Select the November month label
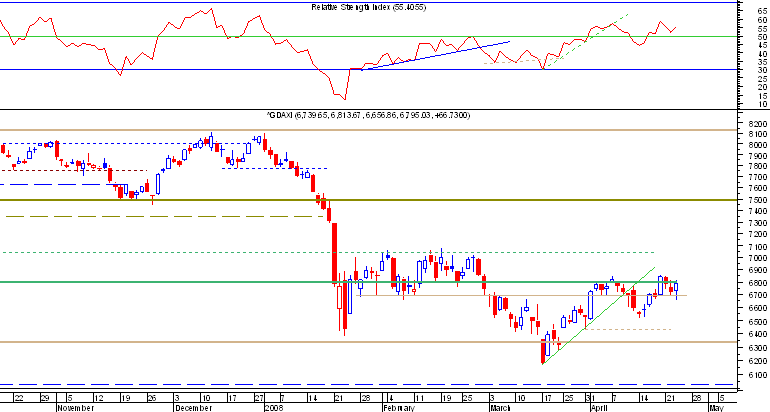The height and width of the screenshot is (412, 770). click(76, 408)
